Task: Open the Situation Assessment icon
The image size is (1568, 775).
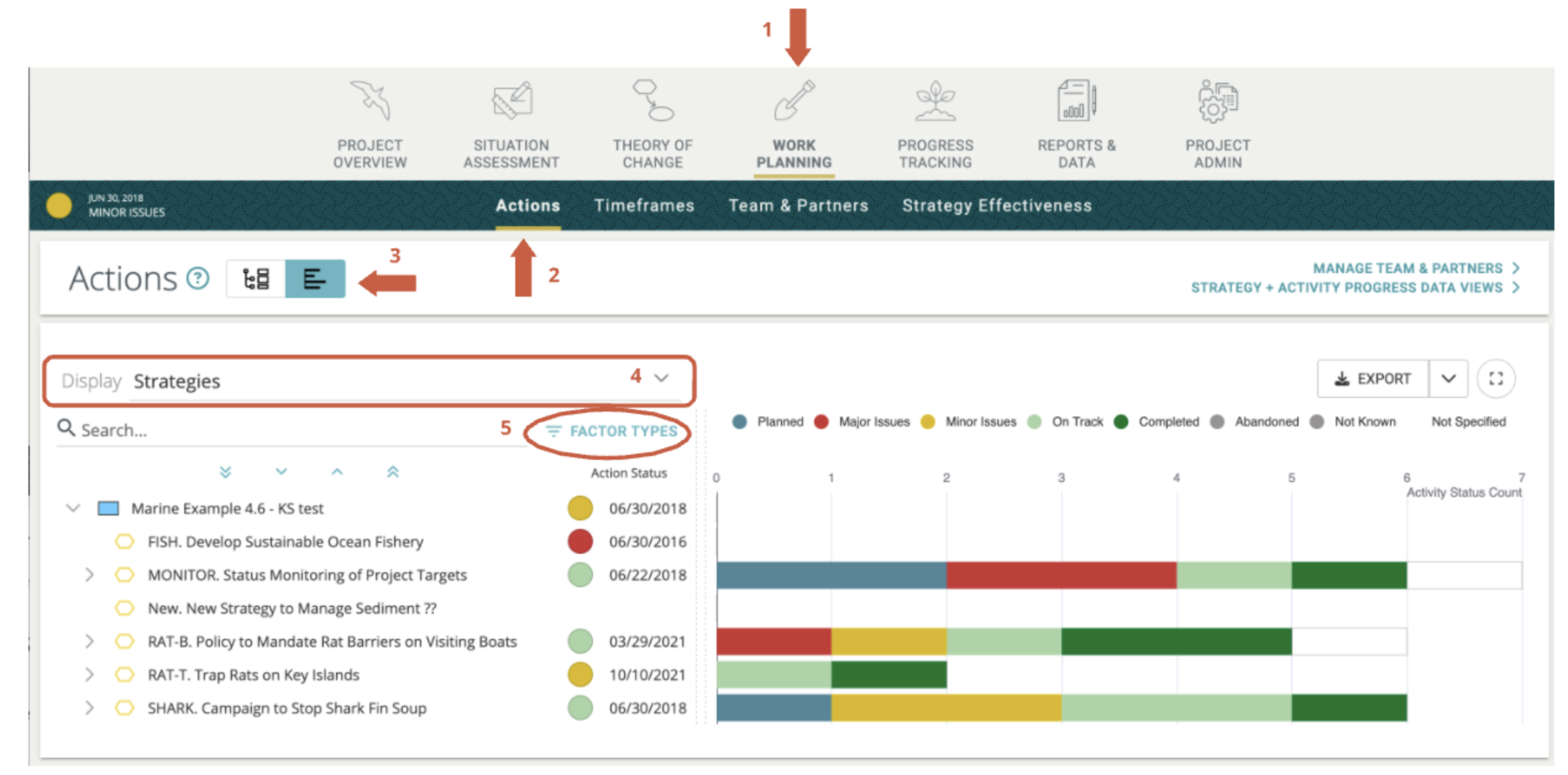Action: click(512, 100)
